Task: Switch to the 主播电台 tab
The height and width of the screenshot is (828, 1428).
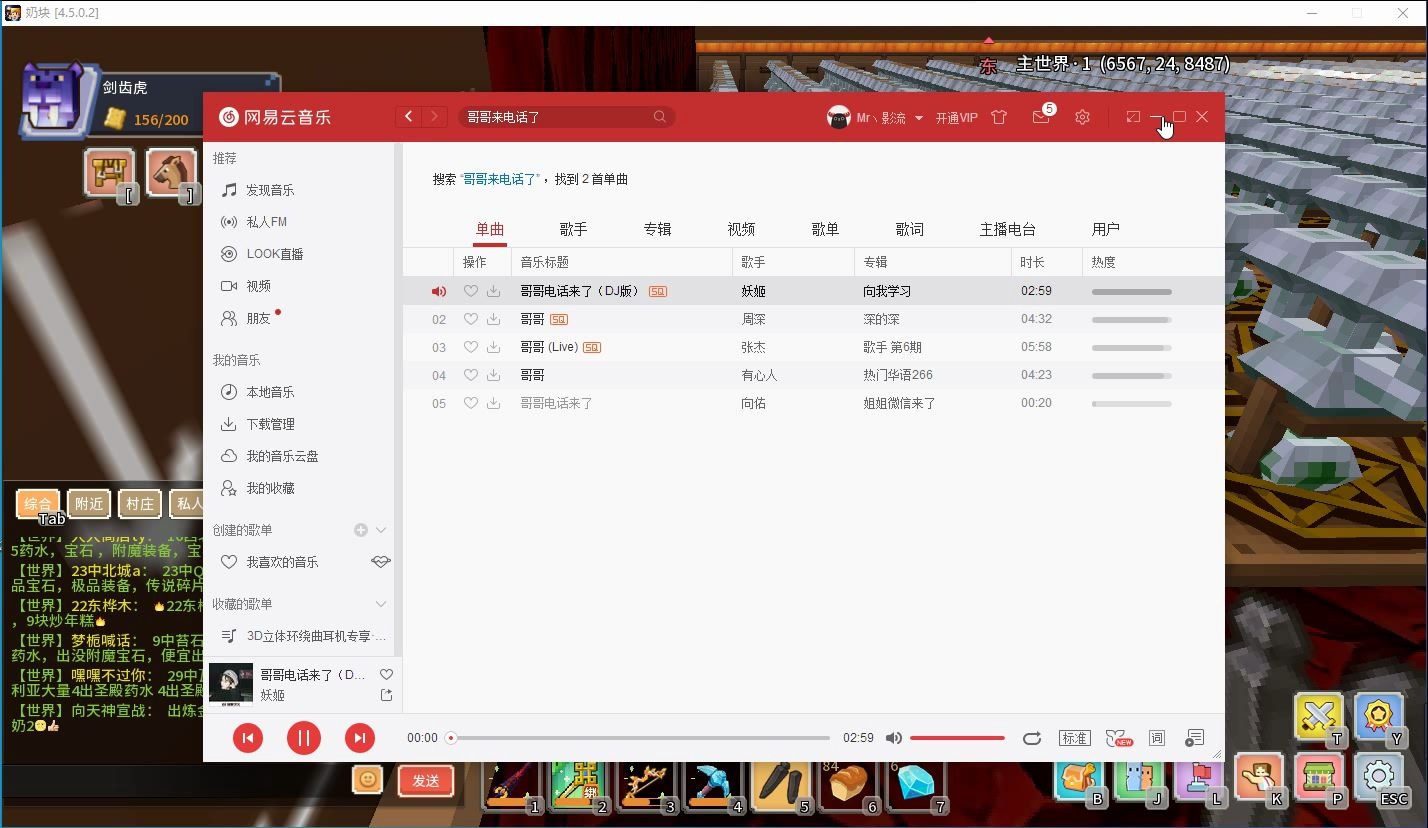Action: coord(1007,229)
